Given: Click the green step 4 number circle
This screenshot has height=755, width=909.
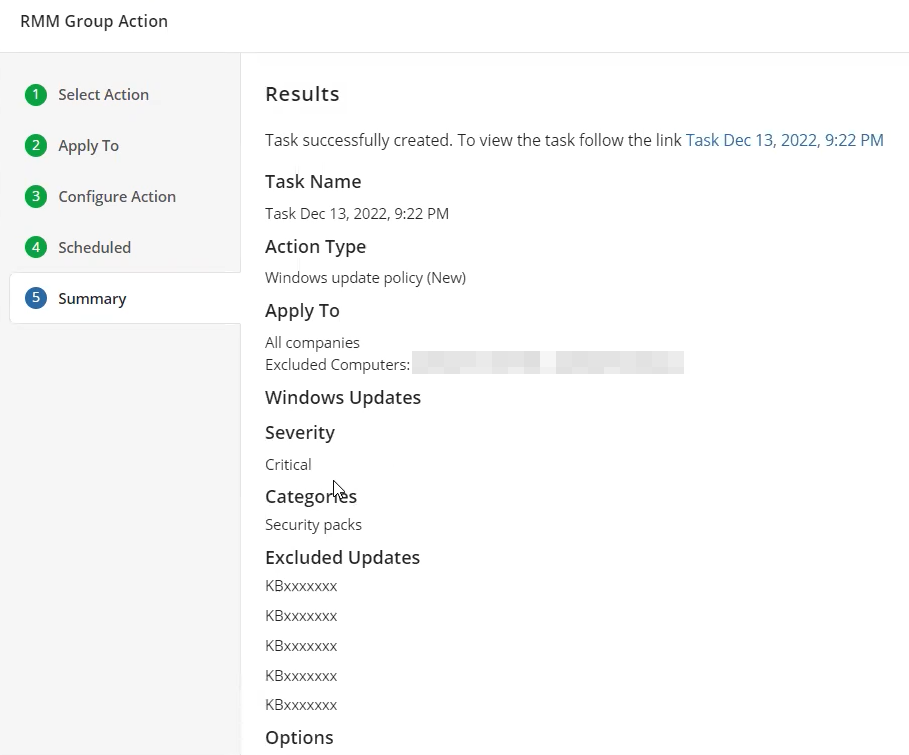Looking at the screenshot, I should coord(36,248).
